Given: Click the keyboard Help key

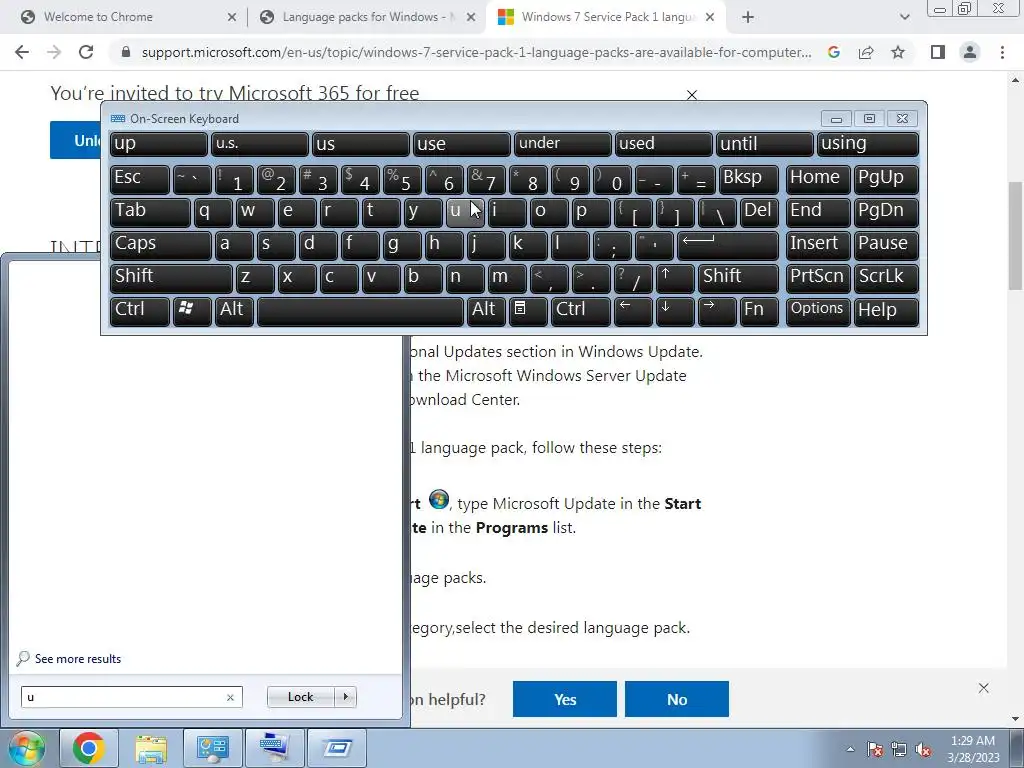Looking at the screenshot, I should pos(886,311).
